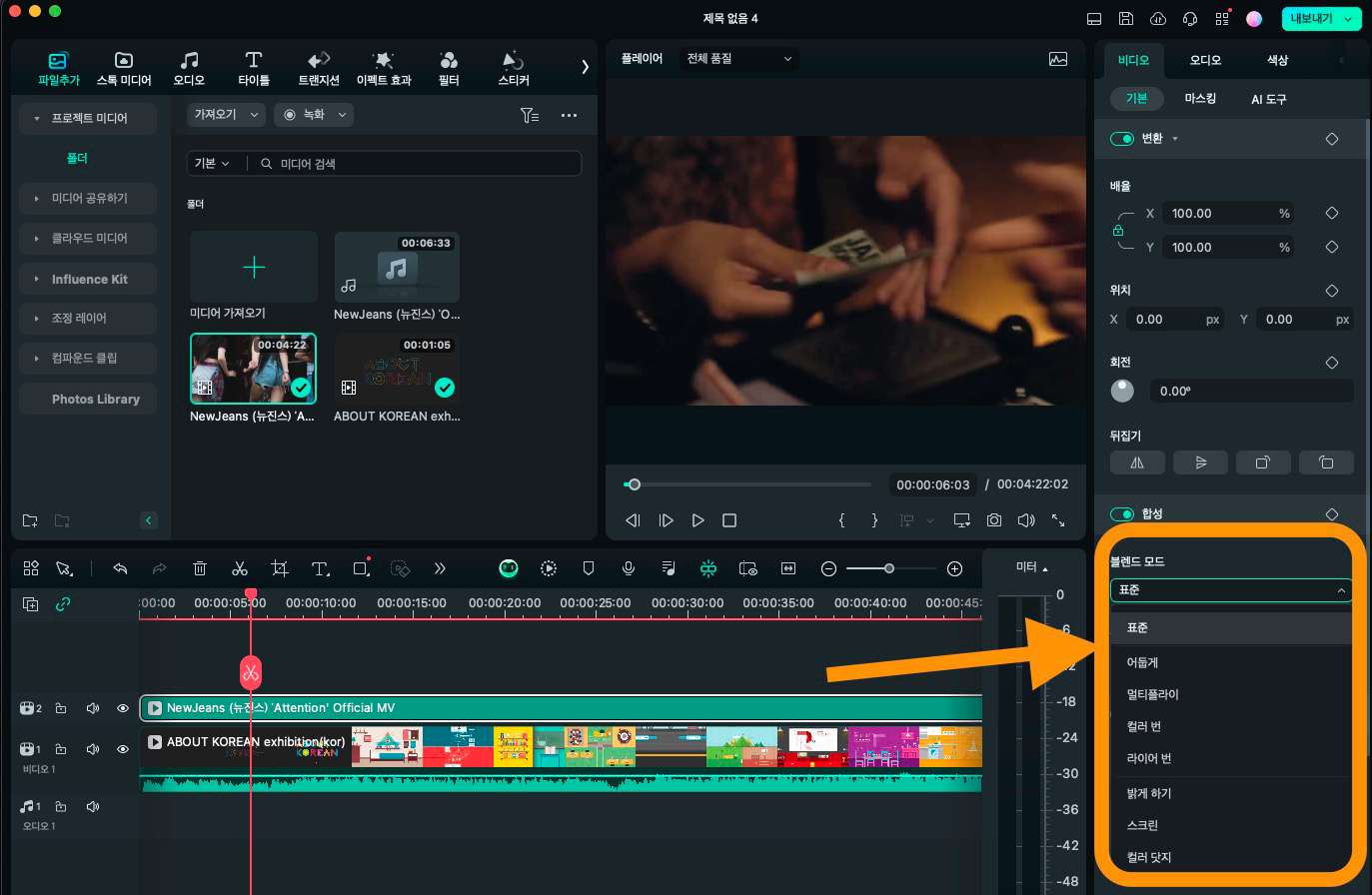This screenshot has width=1372, height=895.
Task: Click the snapshot camera icon in player
Action: pos(994,520)
